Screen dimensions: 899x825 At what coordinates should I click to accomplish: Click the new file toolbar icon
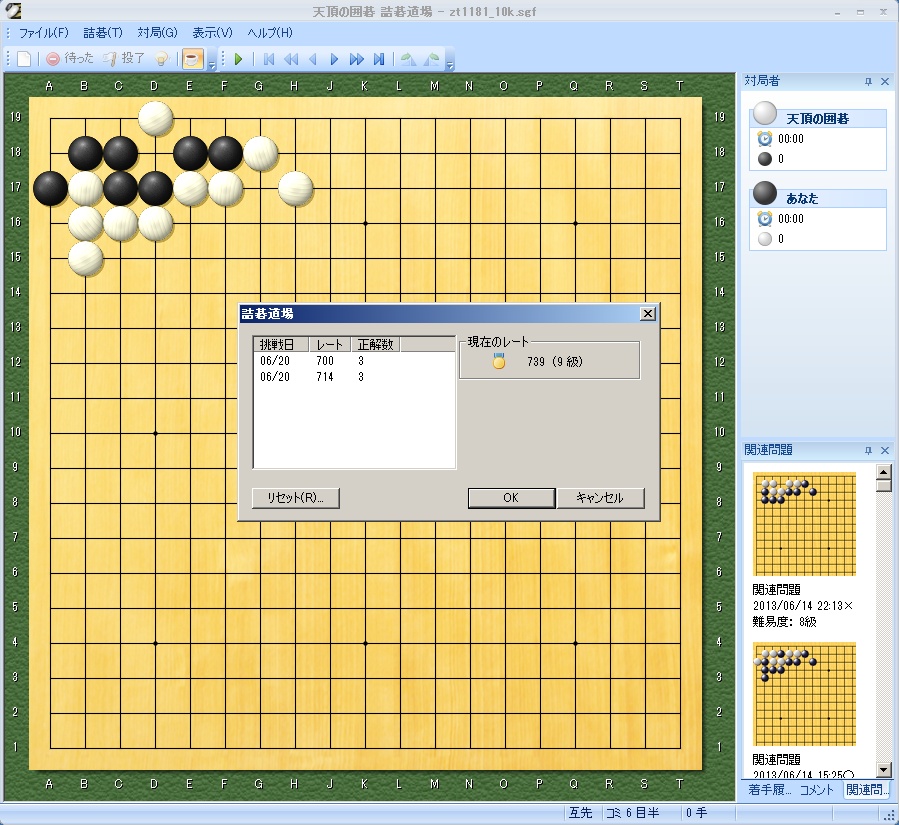click(24, 59)
